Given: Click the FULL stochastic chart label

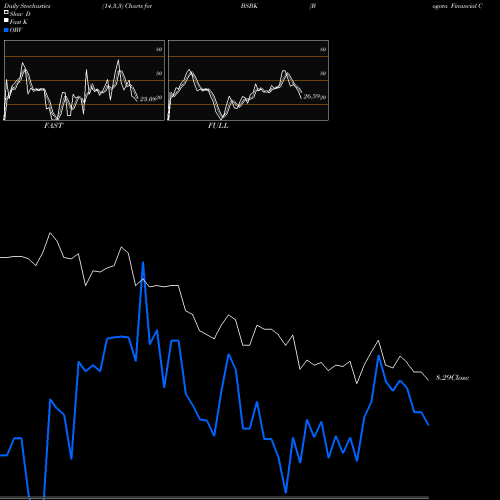Looking at the screenshot, I should [218, 126].
